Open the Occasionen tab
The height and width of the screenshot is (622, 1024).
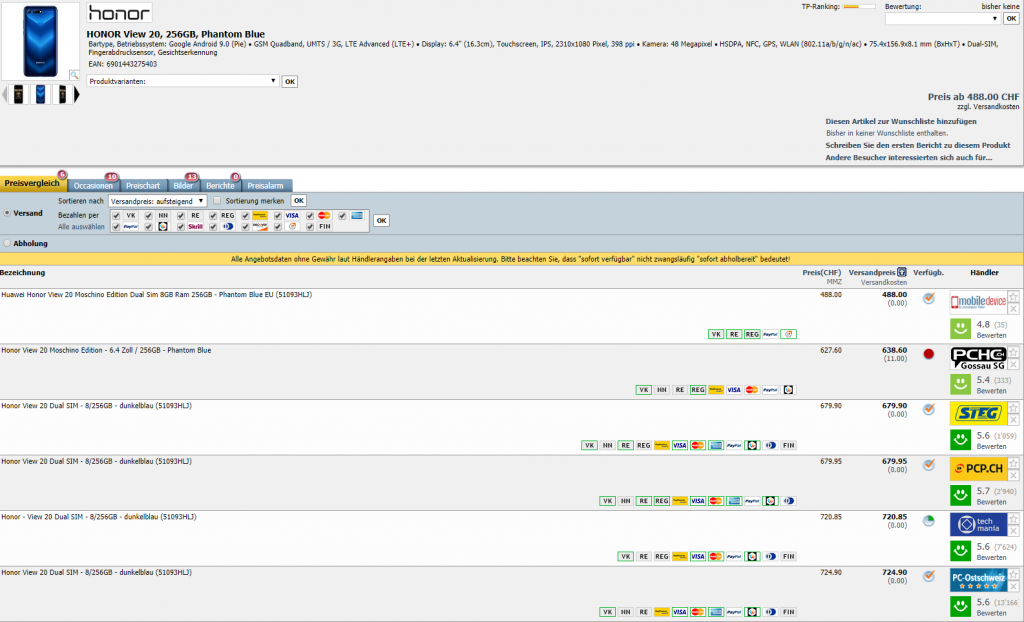pyautogui.click(x=93, y=185)
